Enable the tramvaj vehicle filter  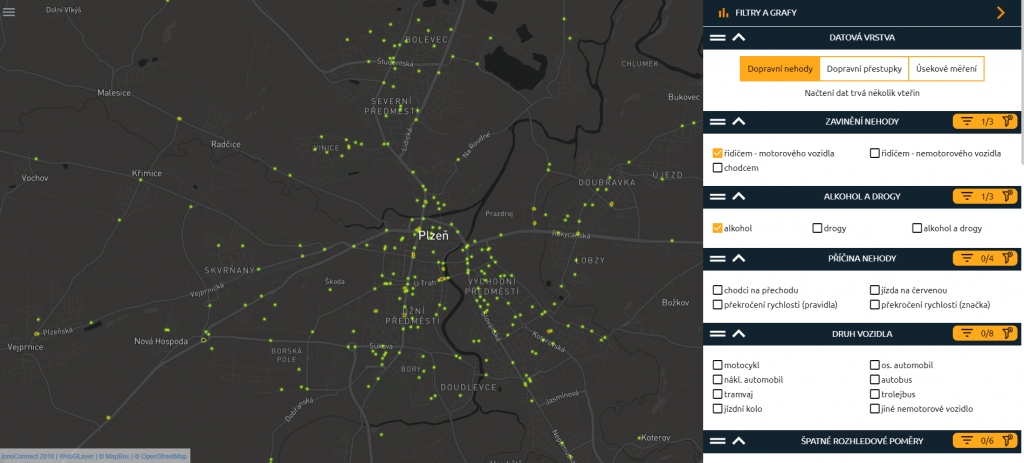[x=718, y=394]
